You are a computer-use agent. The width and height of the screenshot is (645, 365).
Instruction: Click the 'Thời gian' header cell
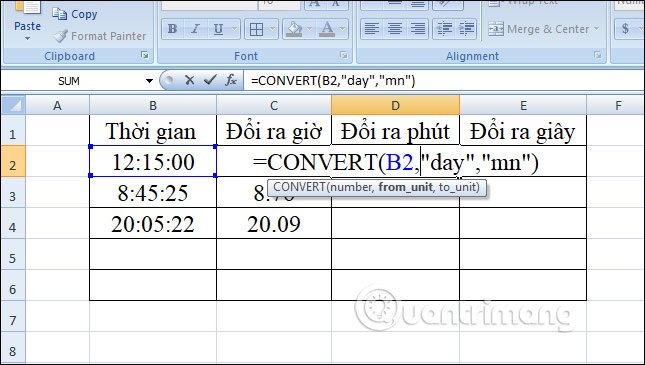point(153,130)
